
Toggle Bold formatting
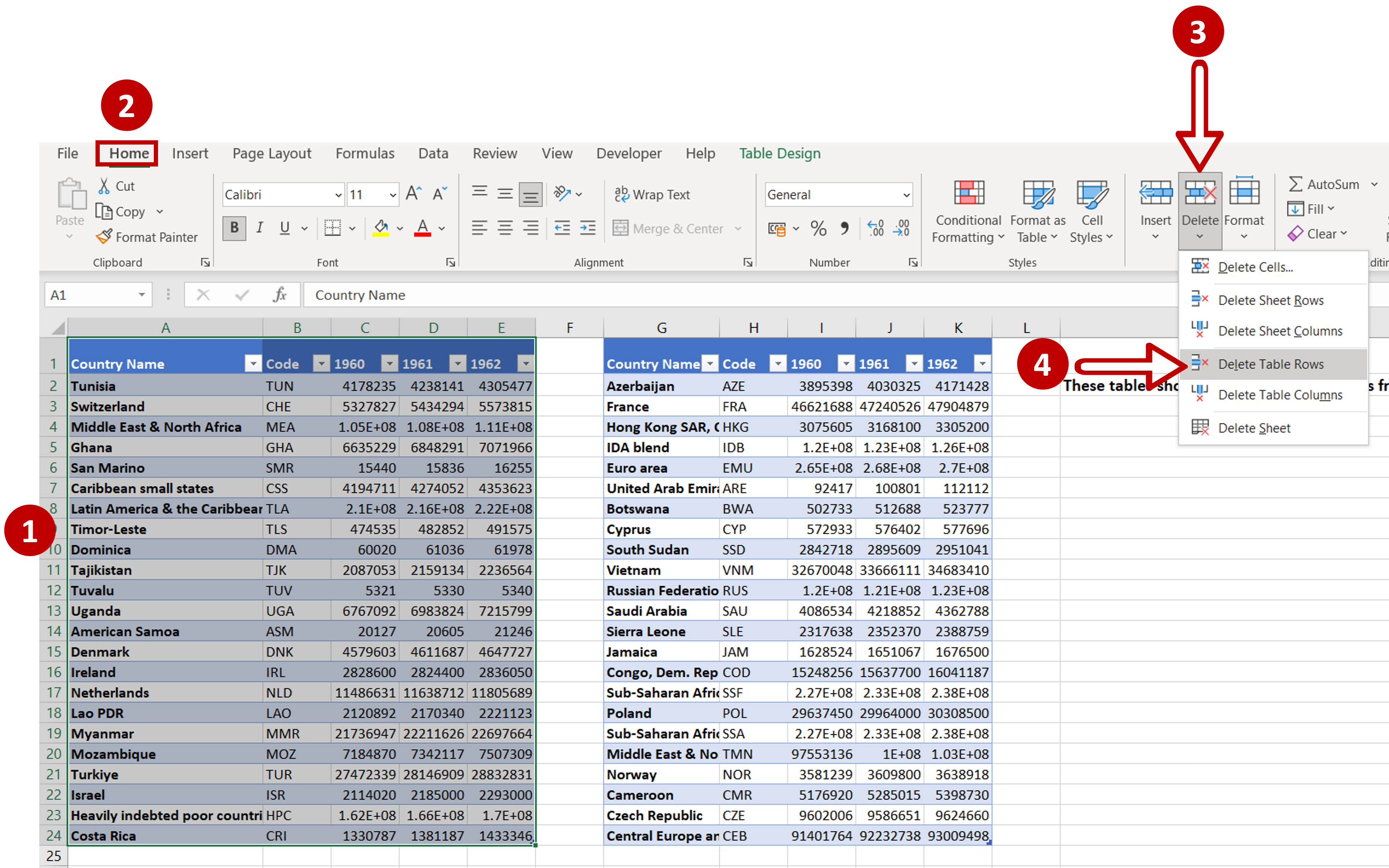click(234, 228)
